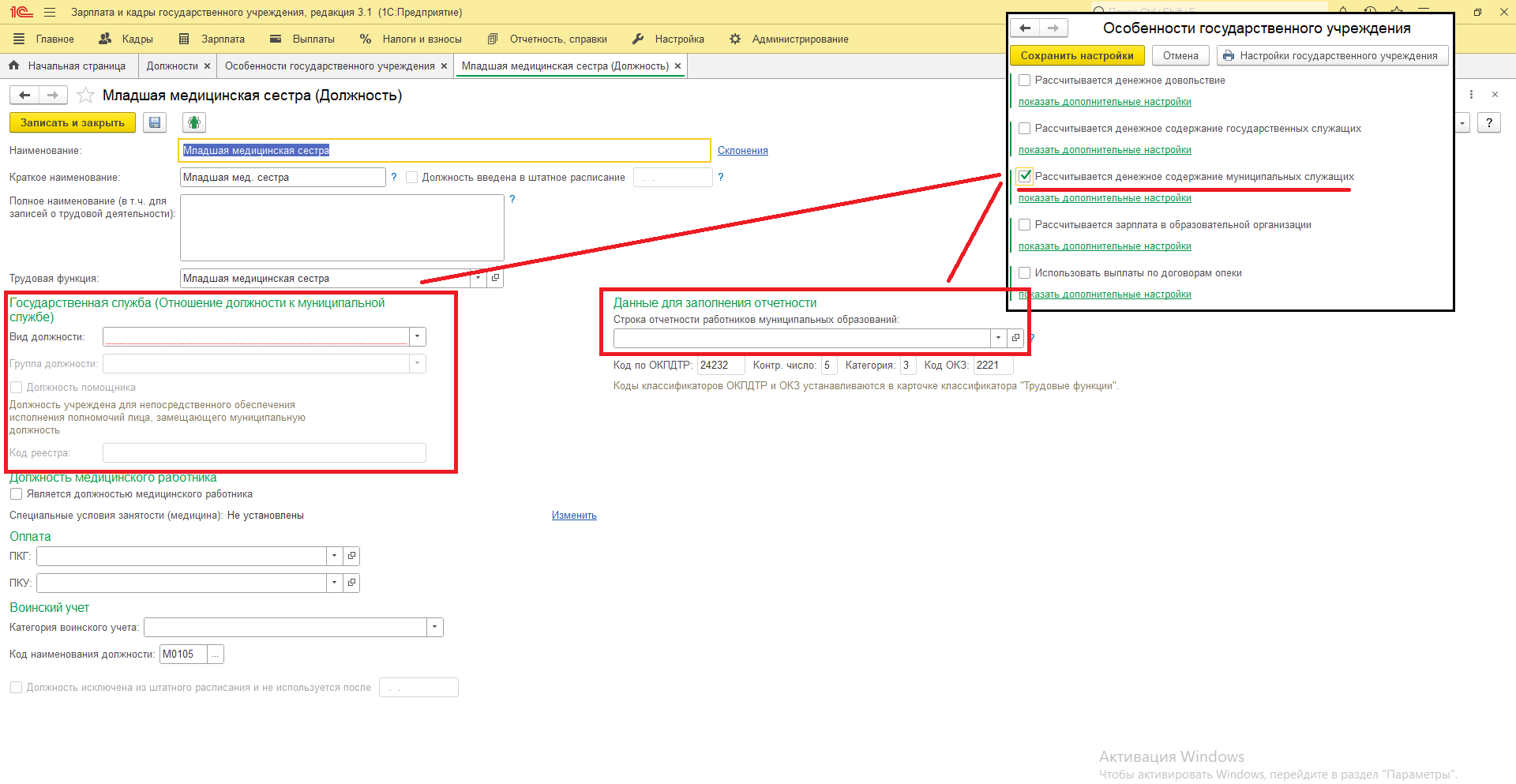This screenshot has width=1516, height=784.
Task: Check Является должностью медицинского работника
Action: [16, 494]
